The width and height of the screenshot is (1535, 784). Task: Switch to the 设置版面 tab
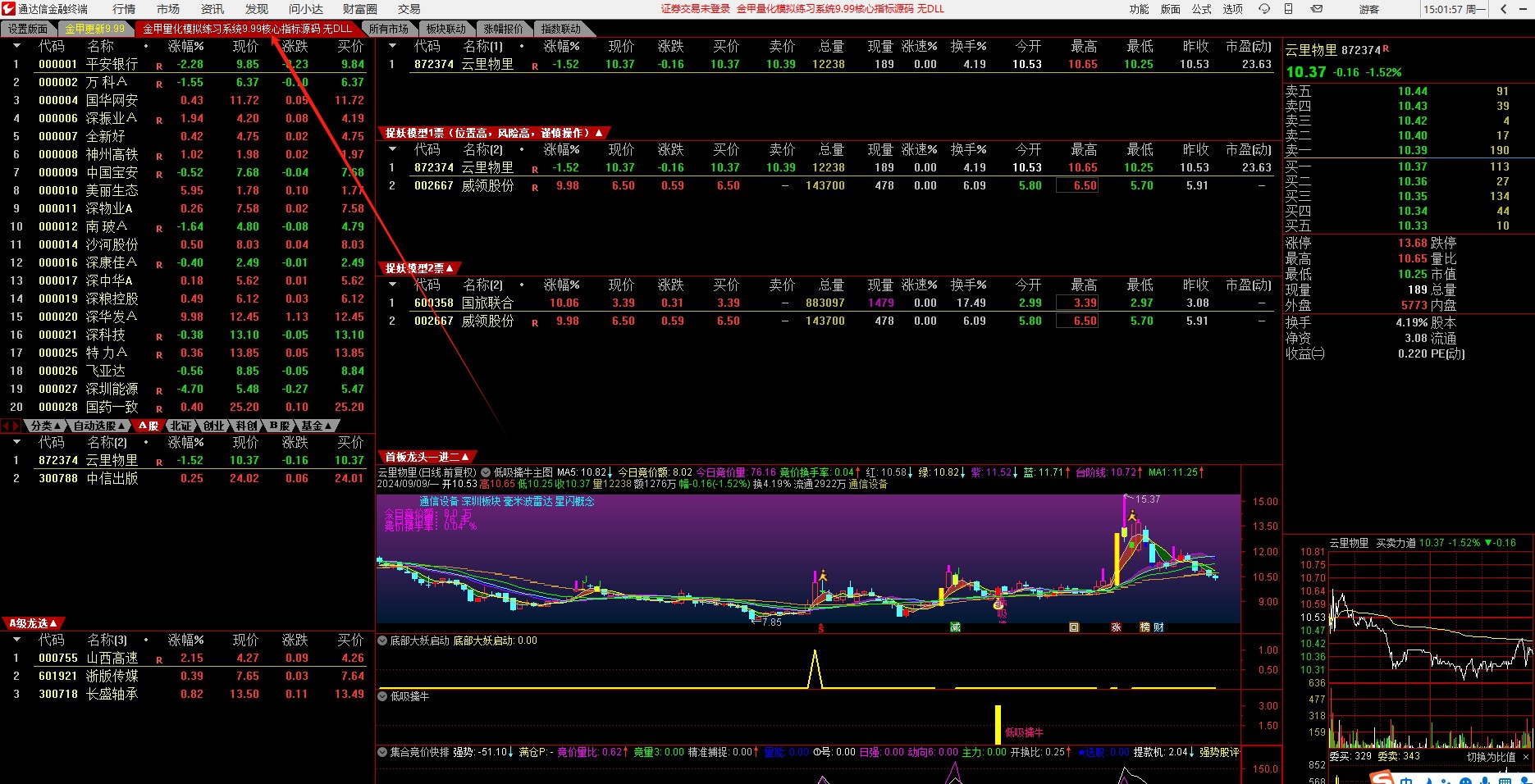[x=28, y=29]
